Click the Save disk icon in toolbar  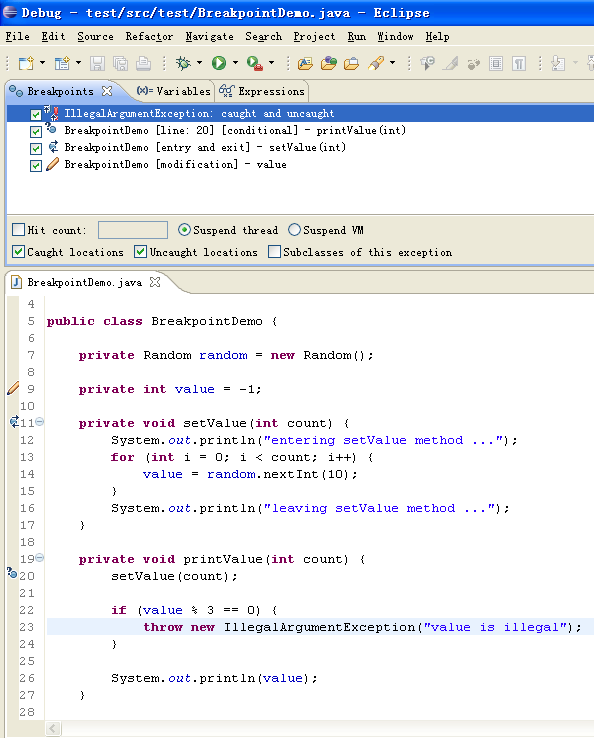(x=97, y=63)
